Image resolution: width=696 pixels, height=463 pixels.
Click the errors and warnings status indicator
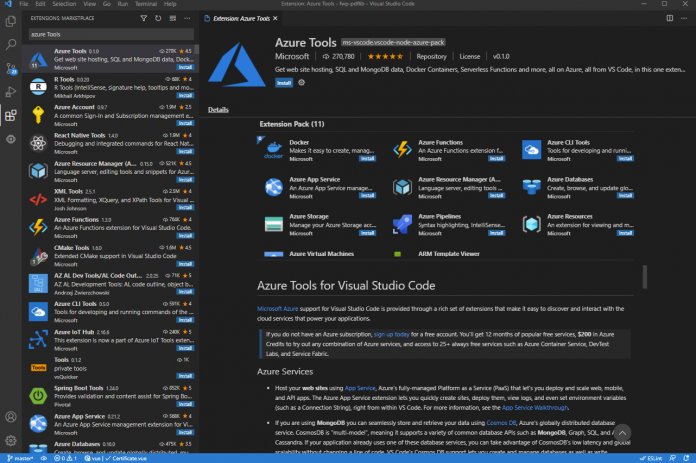point(65,458)
